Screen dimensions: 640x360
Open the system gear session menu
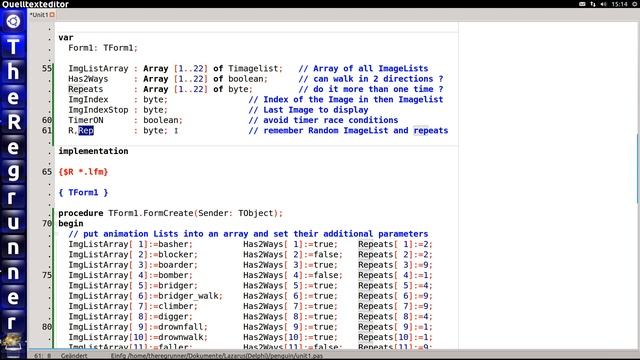[635, 4]
